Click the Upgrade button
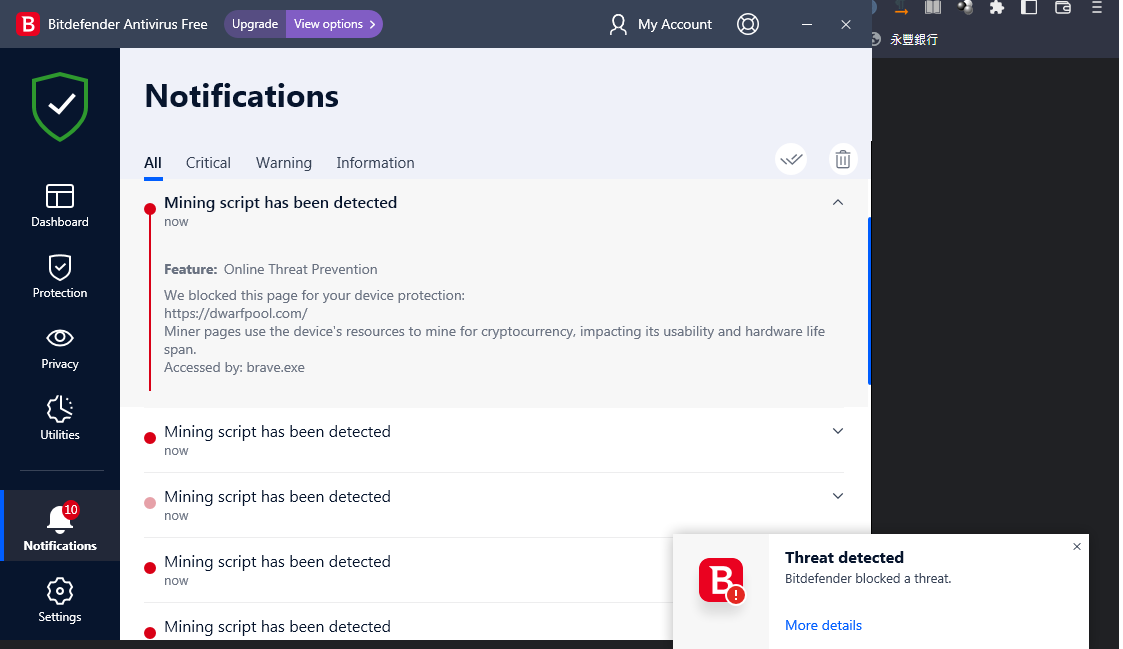This screenshot has width=1123, height=649. click(255, 24)
